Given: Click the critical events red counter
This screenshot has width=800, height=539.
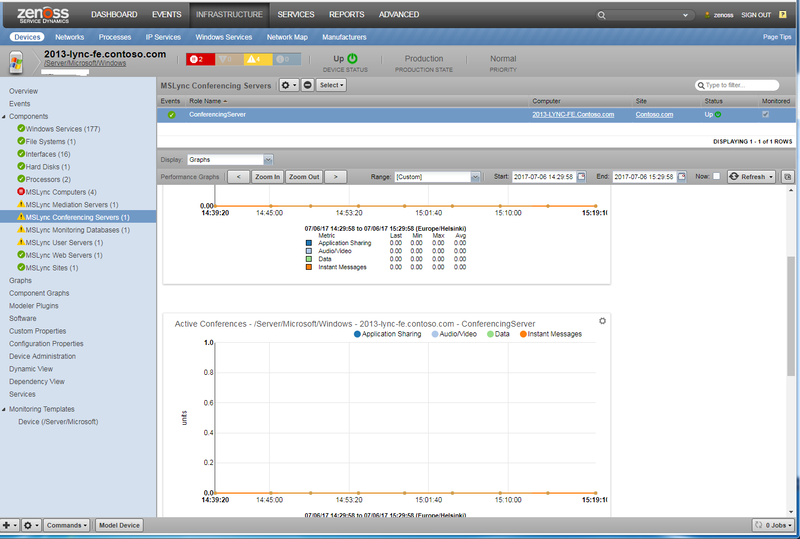Looking at the screenshot, I should pos(201,59).
